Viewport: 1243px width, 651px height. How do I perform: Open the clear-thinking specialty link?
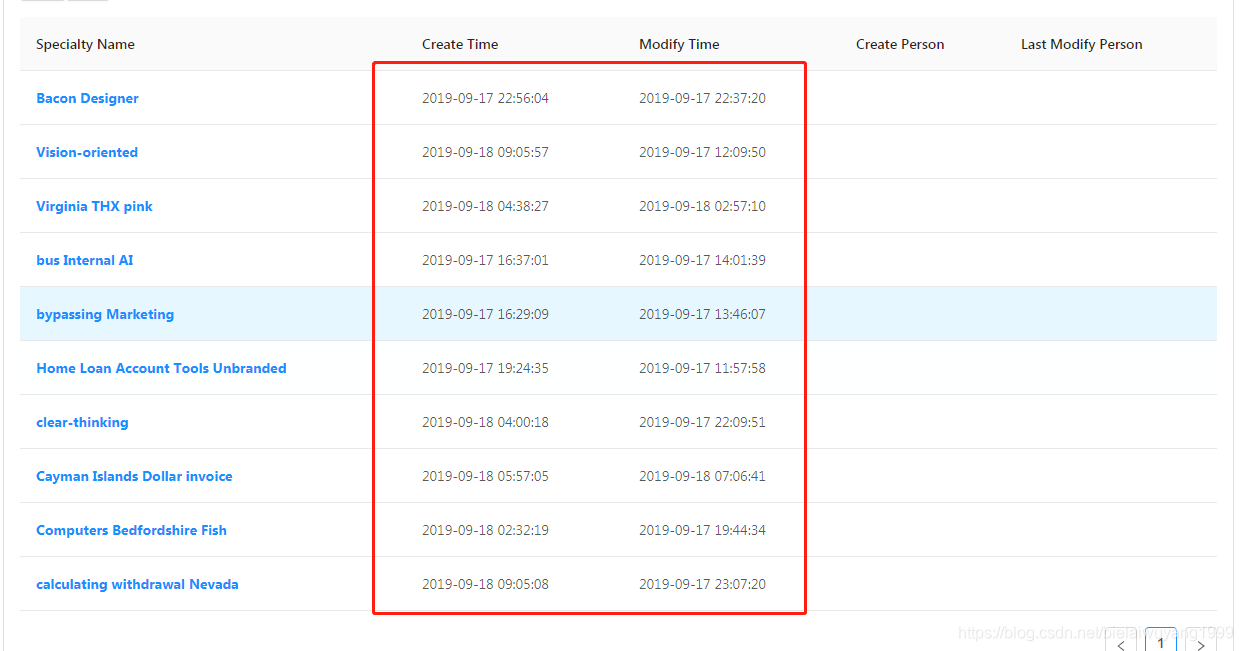pos(82,422)
